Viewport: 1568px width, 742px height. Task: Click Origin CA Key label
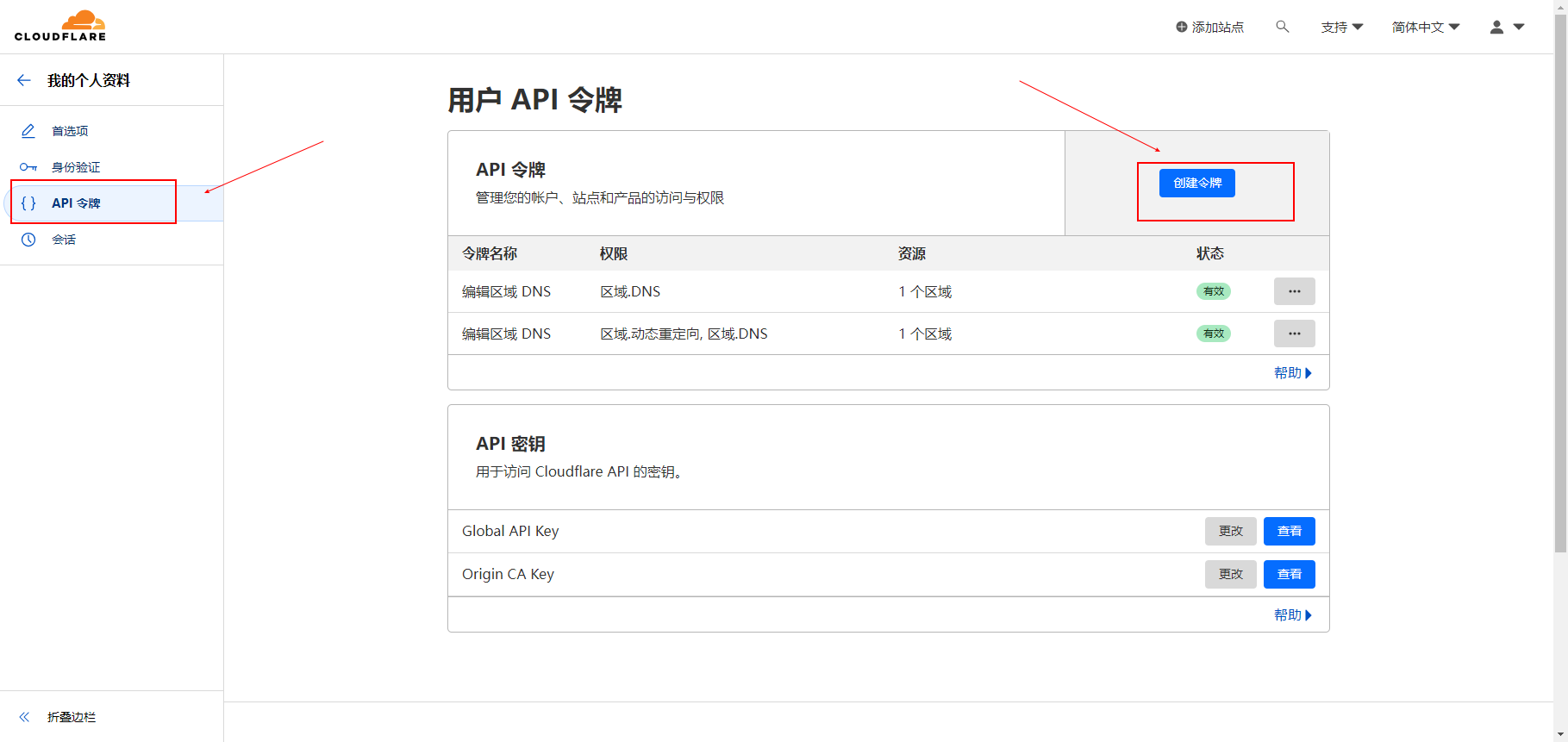tap(508, 574)
